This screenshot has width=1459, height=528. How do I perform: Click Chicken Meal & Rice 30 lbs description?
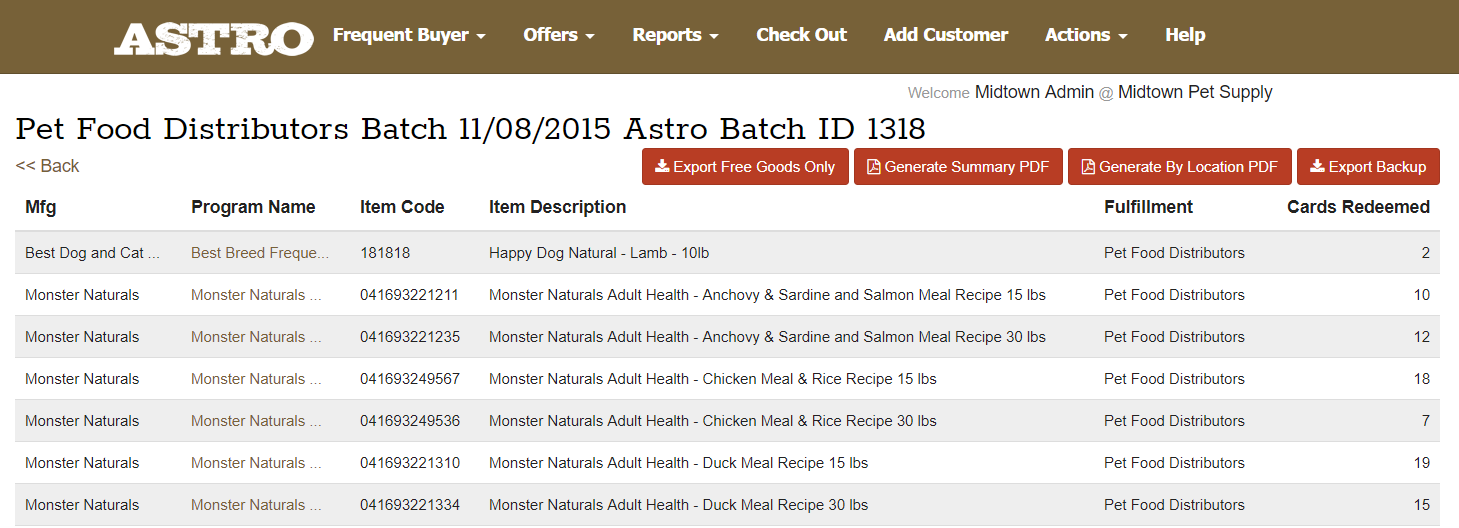[713, 421]
